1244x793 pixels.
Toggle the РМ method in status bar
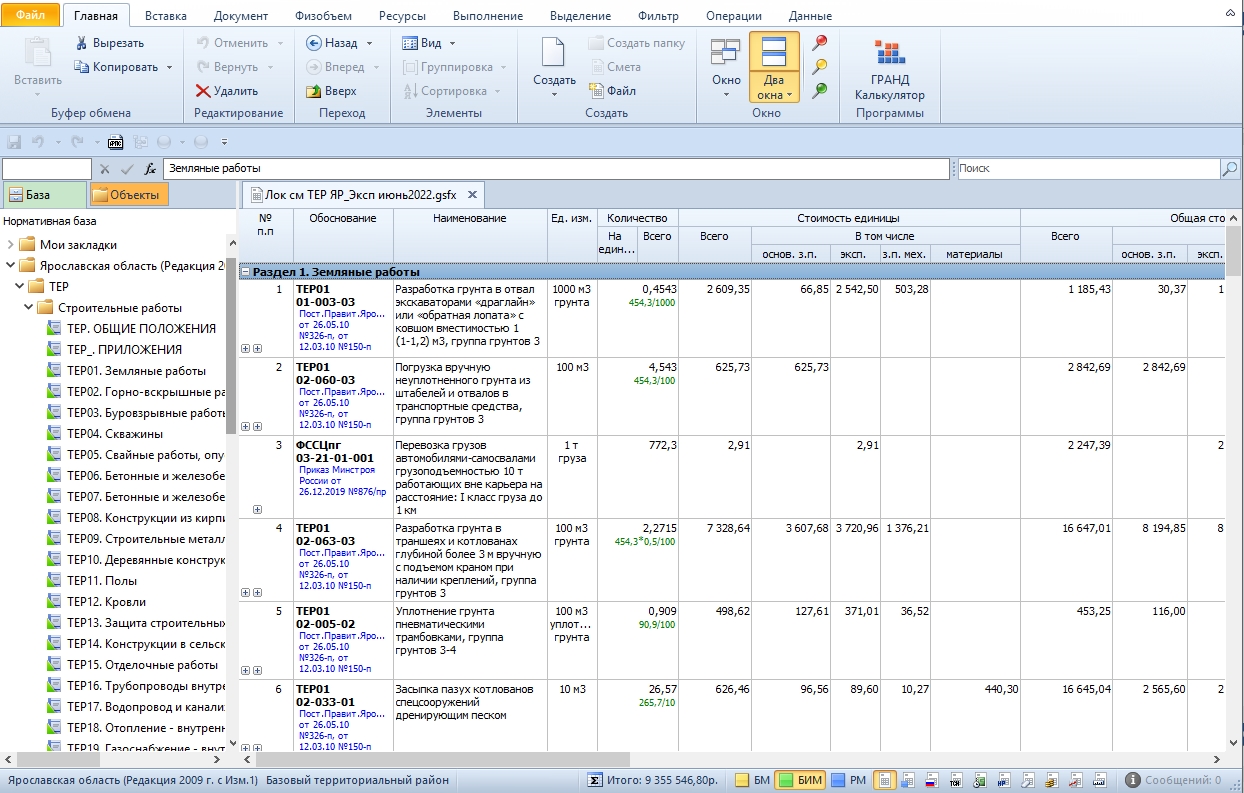point(849,780)
